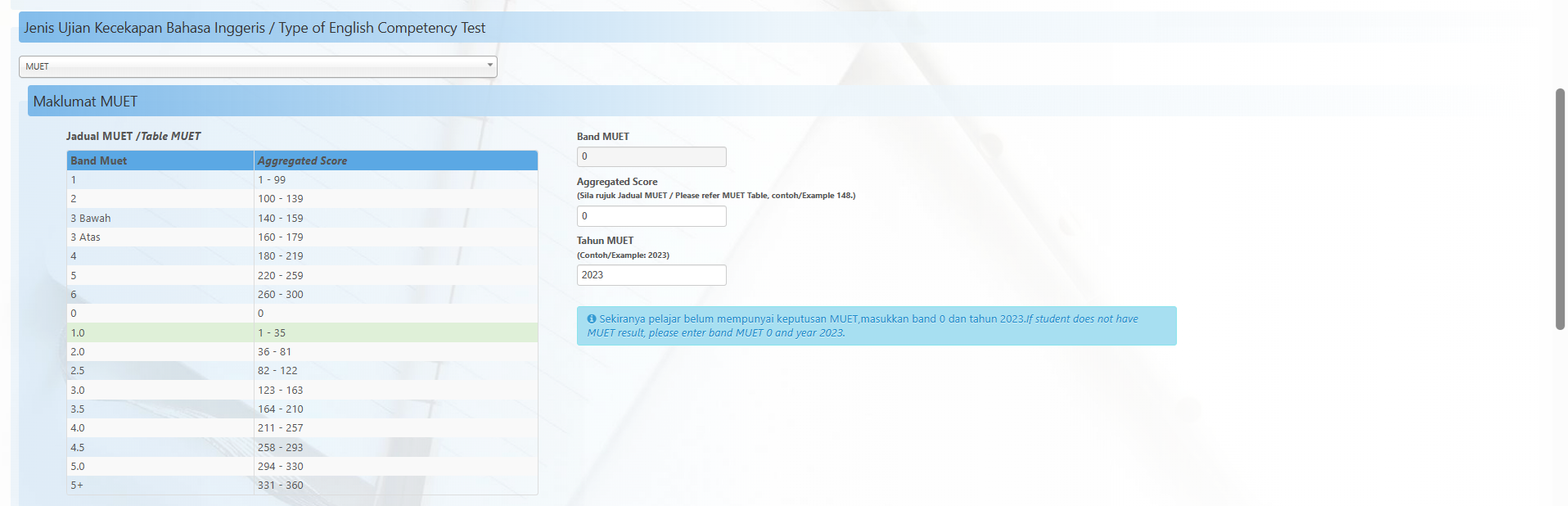Click the info icon in blue notice
Image resolution: width=1568 pixels, height=506 pixels.
592,319
